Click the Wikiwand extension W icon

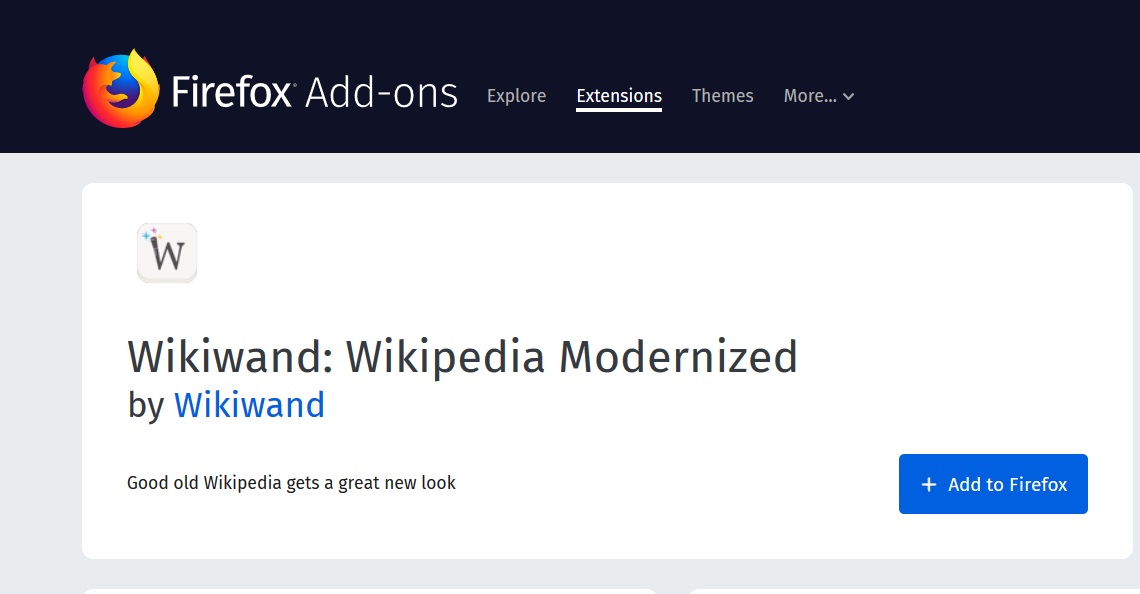pos(168,255)
